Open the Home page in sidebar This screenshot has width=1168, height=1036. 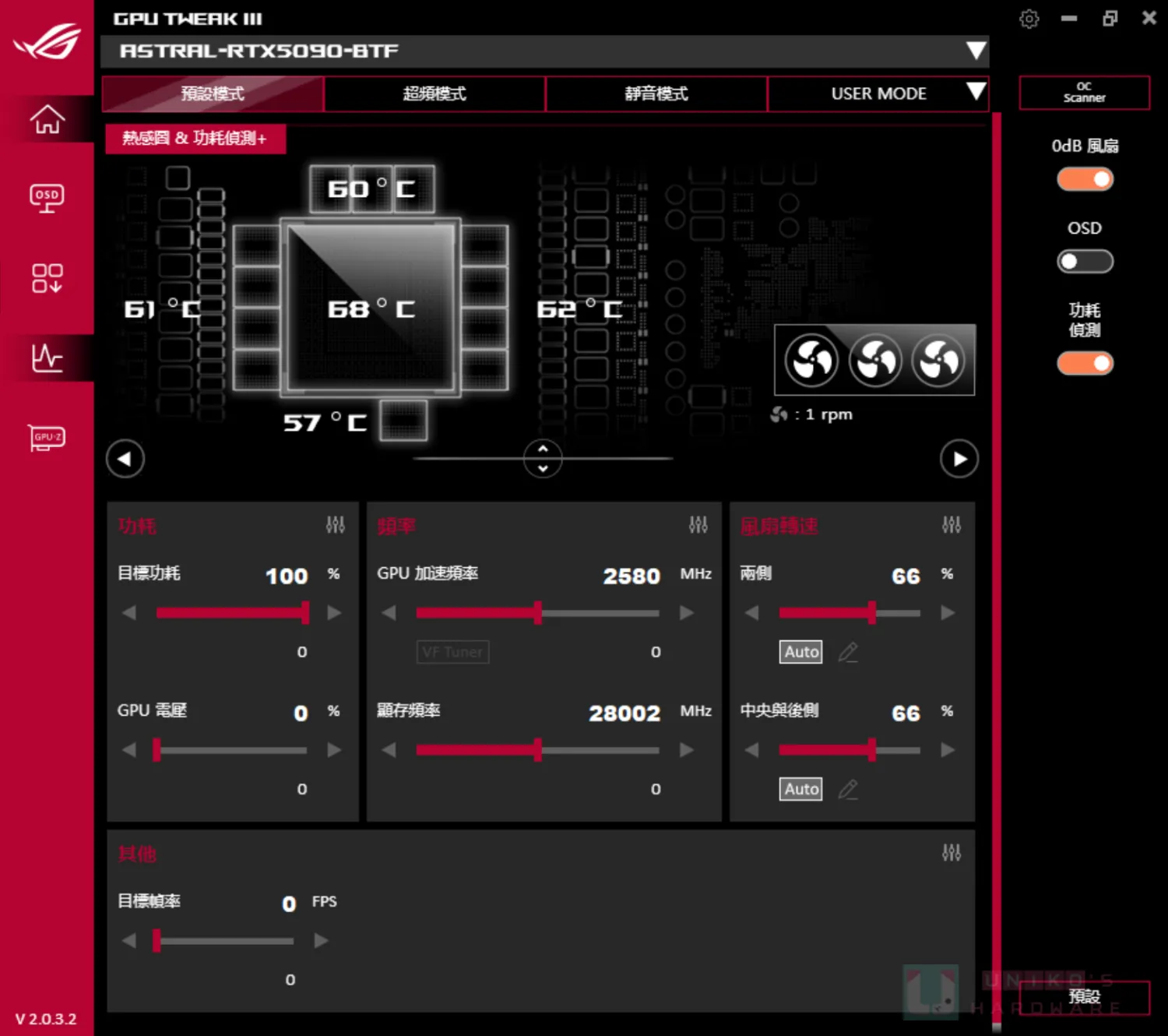[x=47, y=119]
